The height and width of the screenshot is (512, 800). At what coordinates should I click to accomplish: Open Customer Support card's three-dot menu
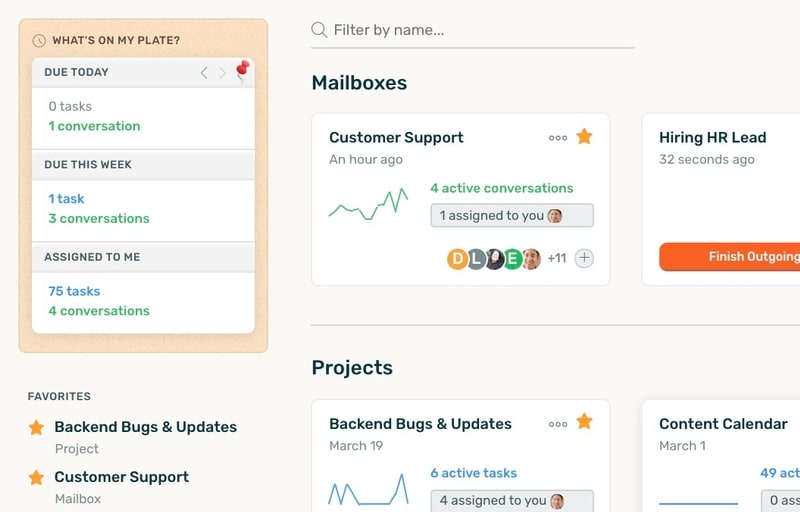(558, 138)
